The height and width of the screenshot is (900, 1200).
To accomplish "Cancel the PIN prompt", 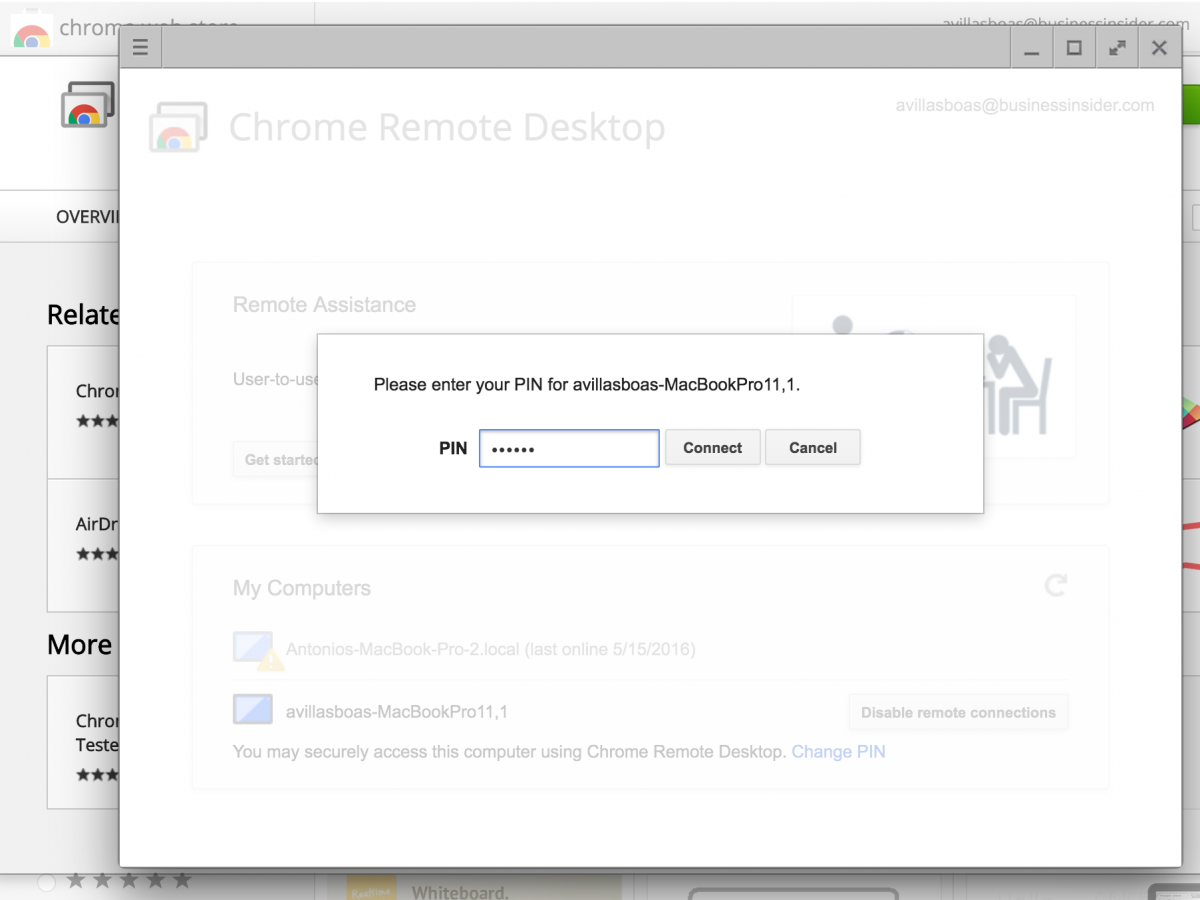I will tap(813, 448).
